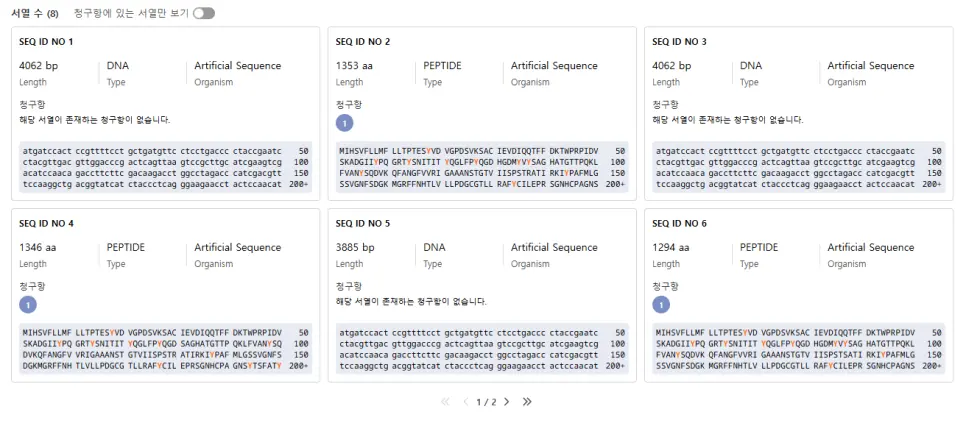The image size is (966, 423).
Task: Click the SEQ ID NO 5 heading
Action: coord(363,224)
